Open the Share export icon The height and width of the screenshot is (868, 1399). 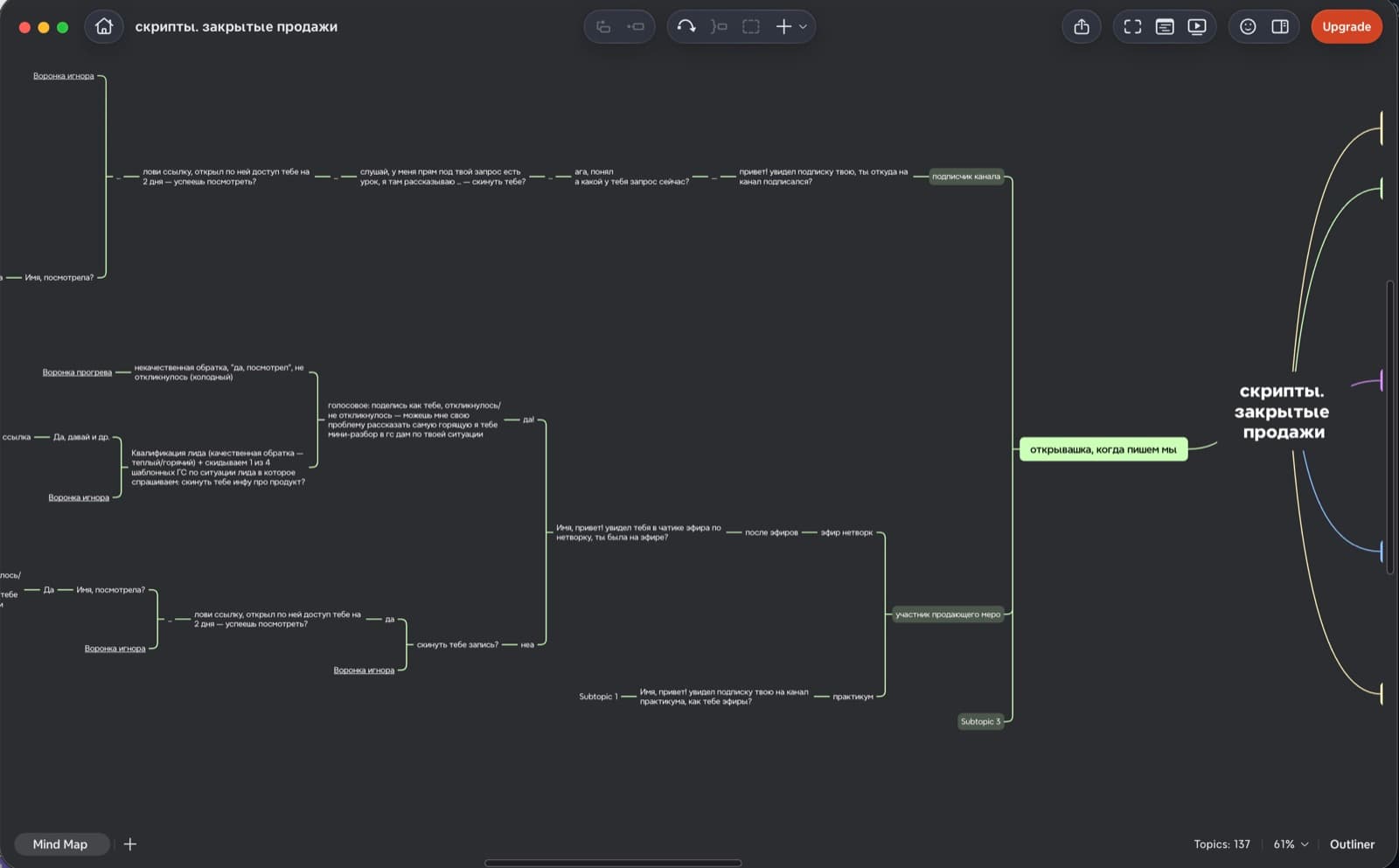pos(1082,26)
